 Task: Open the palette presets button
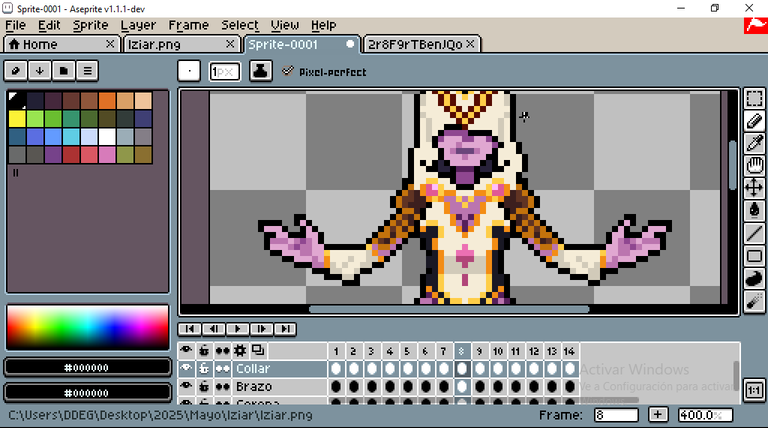point(64,71)
